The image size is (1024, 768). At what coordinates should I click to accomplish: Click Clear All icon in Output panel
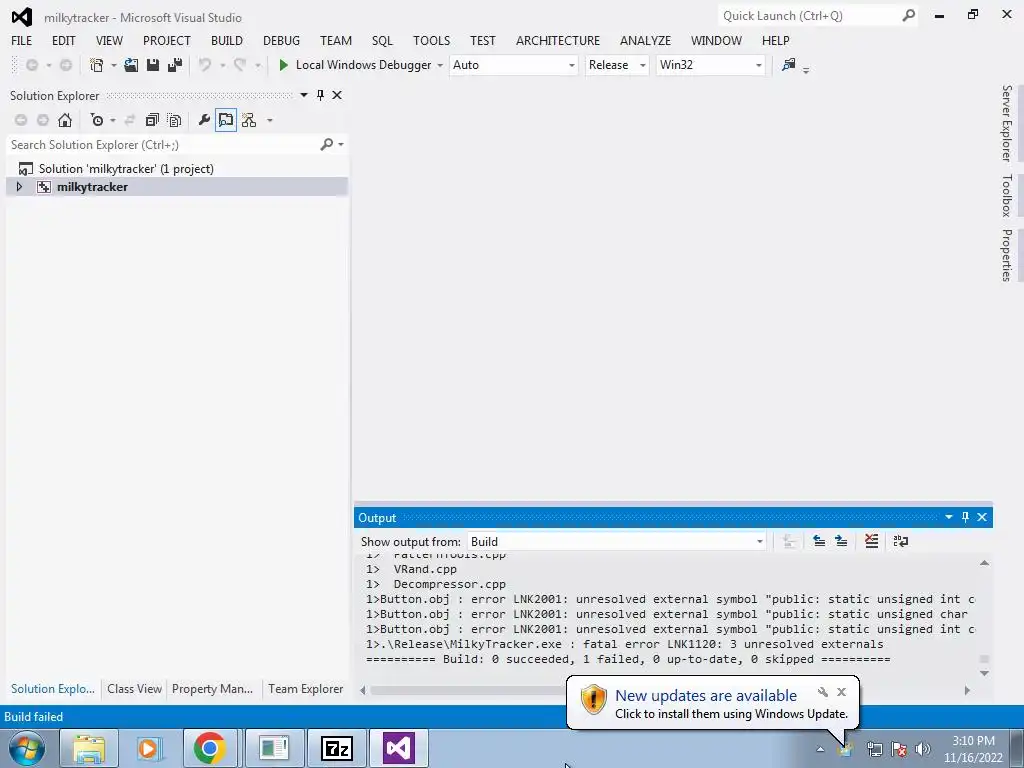(x=871, y=541)
